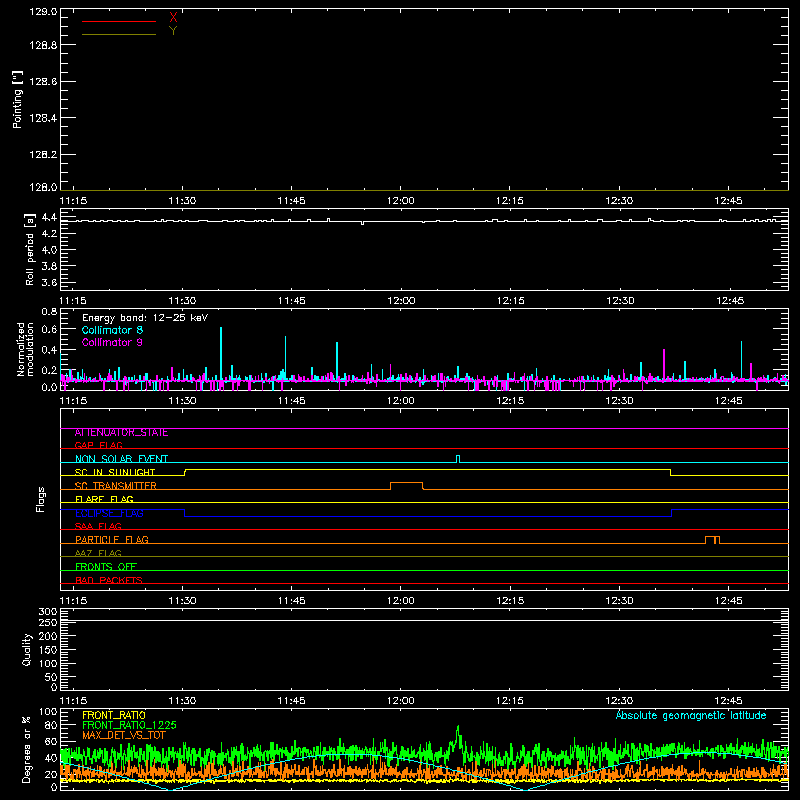Select the orange MAX_DET_VS_TOT legend label
This screenshot has width=800, height=800.
[124, 735]
